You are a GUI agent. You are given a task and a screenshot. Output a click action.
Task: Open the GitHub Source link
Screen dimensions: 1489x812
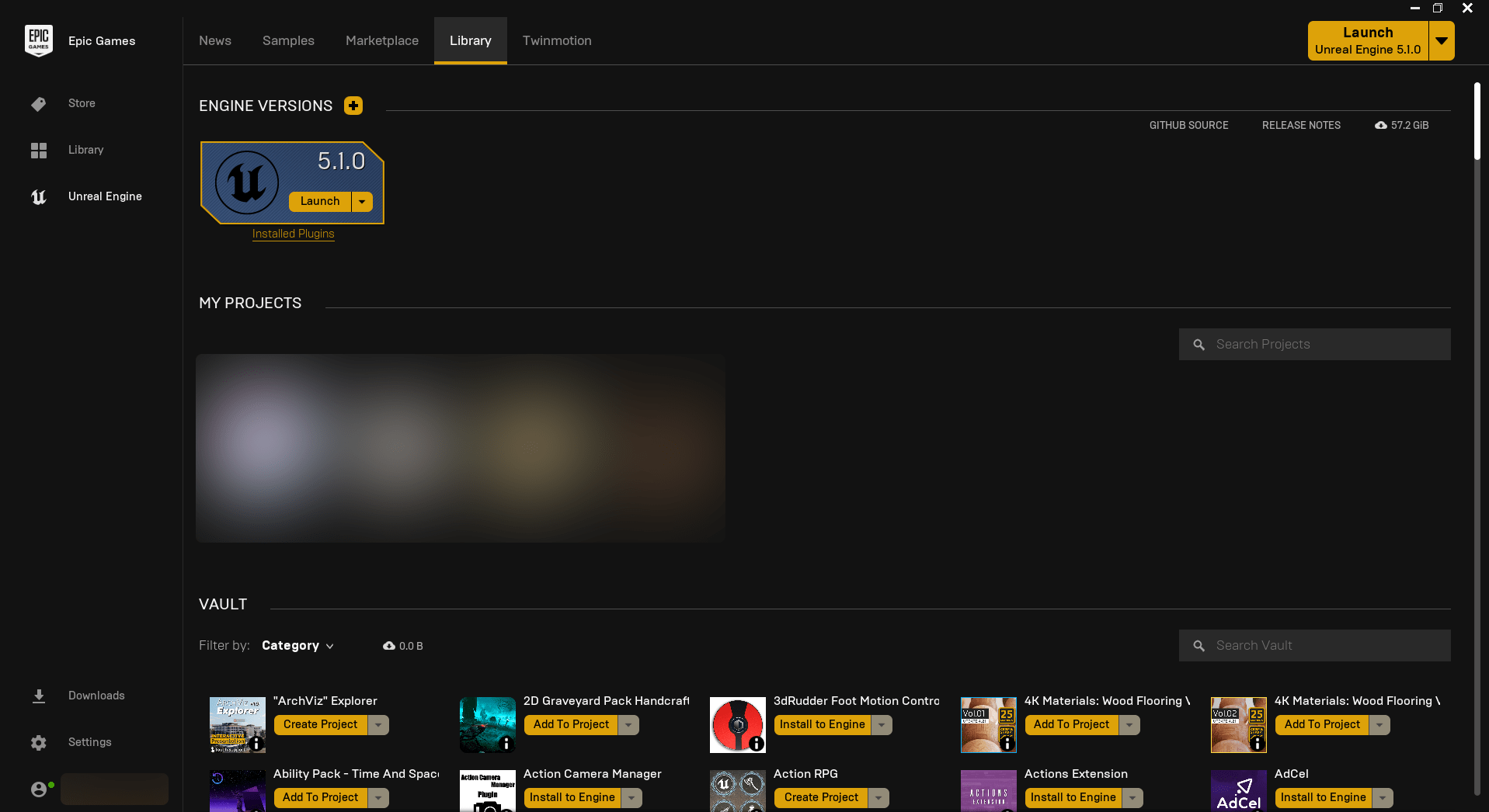tap(1188, 125)
